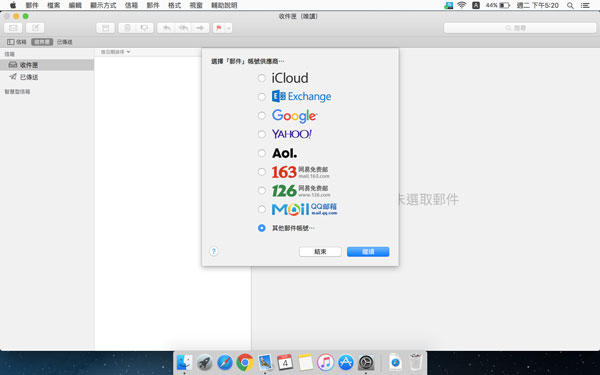600x375 pixels.
Task: Click the Archive toolbar icon
Action: coord(105,28)
